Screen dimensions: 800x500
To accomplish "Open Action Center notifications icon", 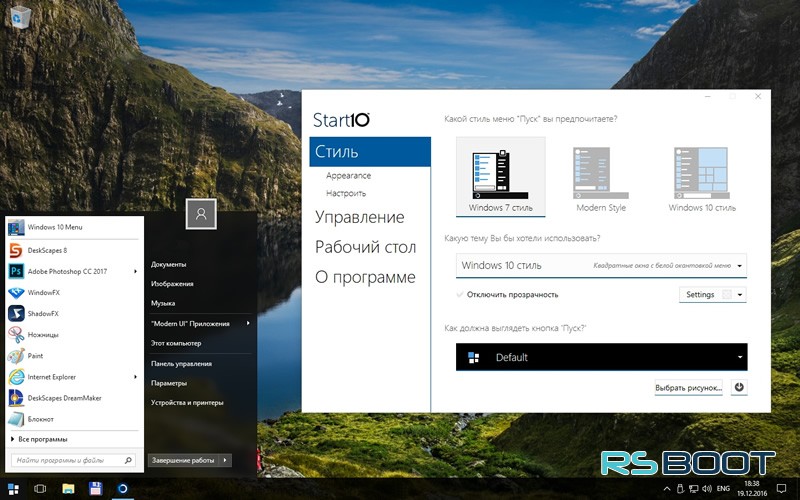I will [781, 489].
